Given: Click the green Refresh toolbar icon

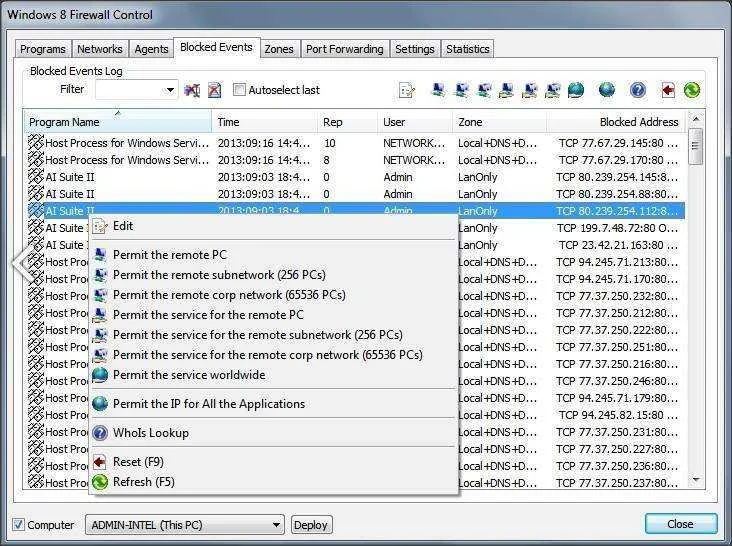Looking at the screenshot, I should [x=691, y=90].
